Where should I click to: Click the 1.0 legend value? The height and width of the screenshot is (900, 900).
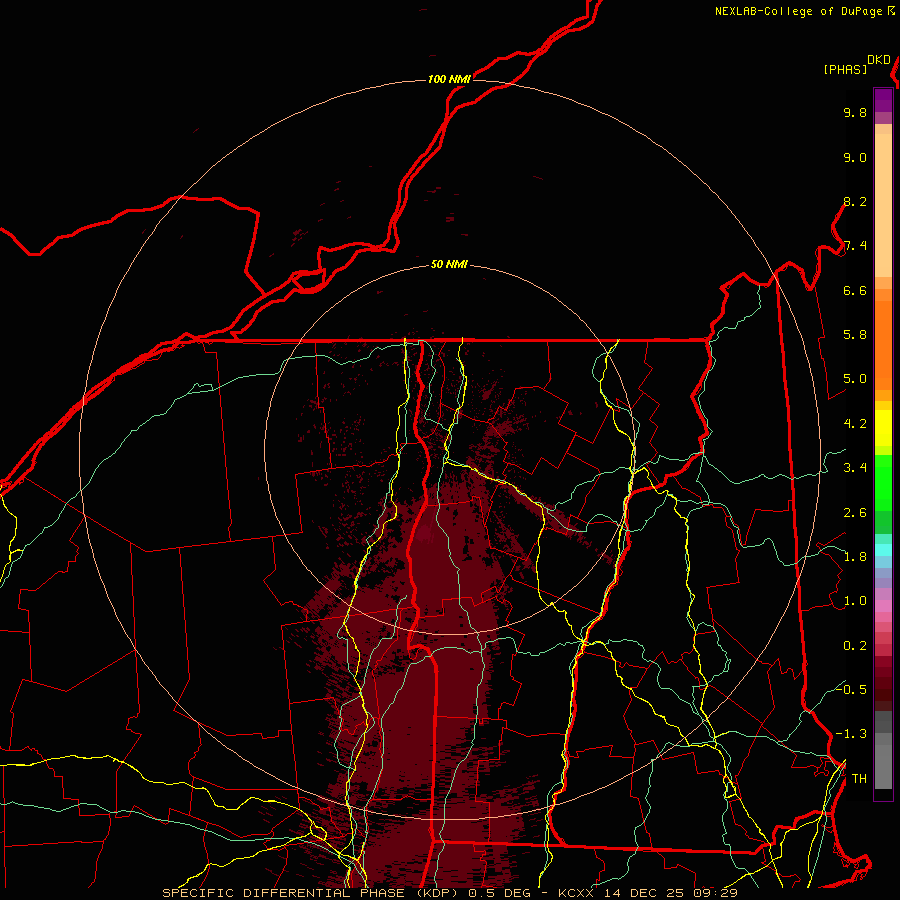coord(855,601)
